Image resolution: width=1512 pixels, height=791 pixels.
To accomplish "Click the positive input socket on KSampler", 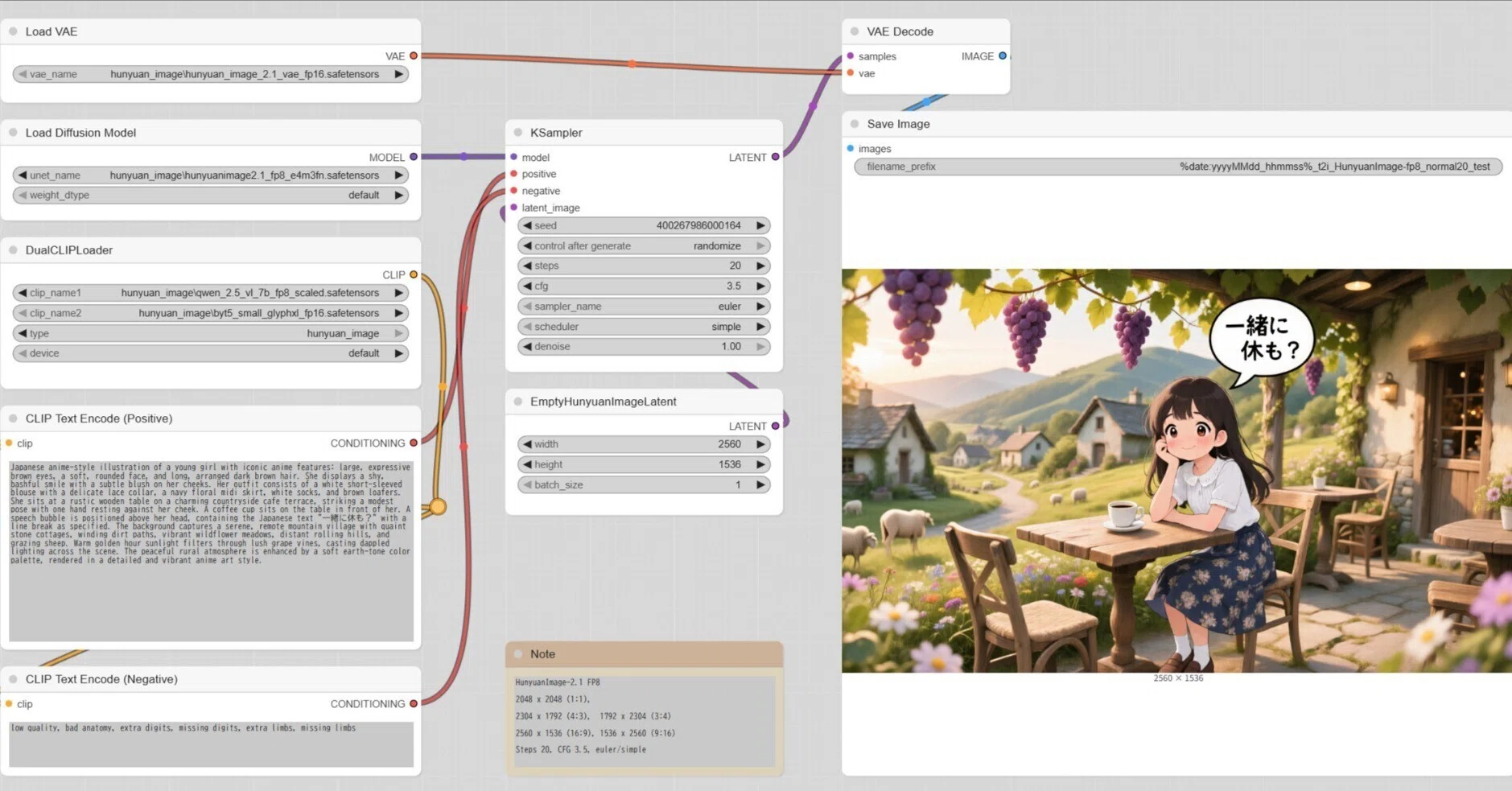I will [x=514, y=174].
